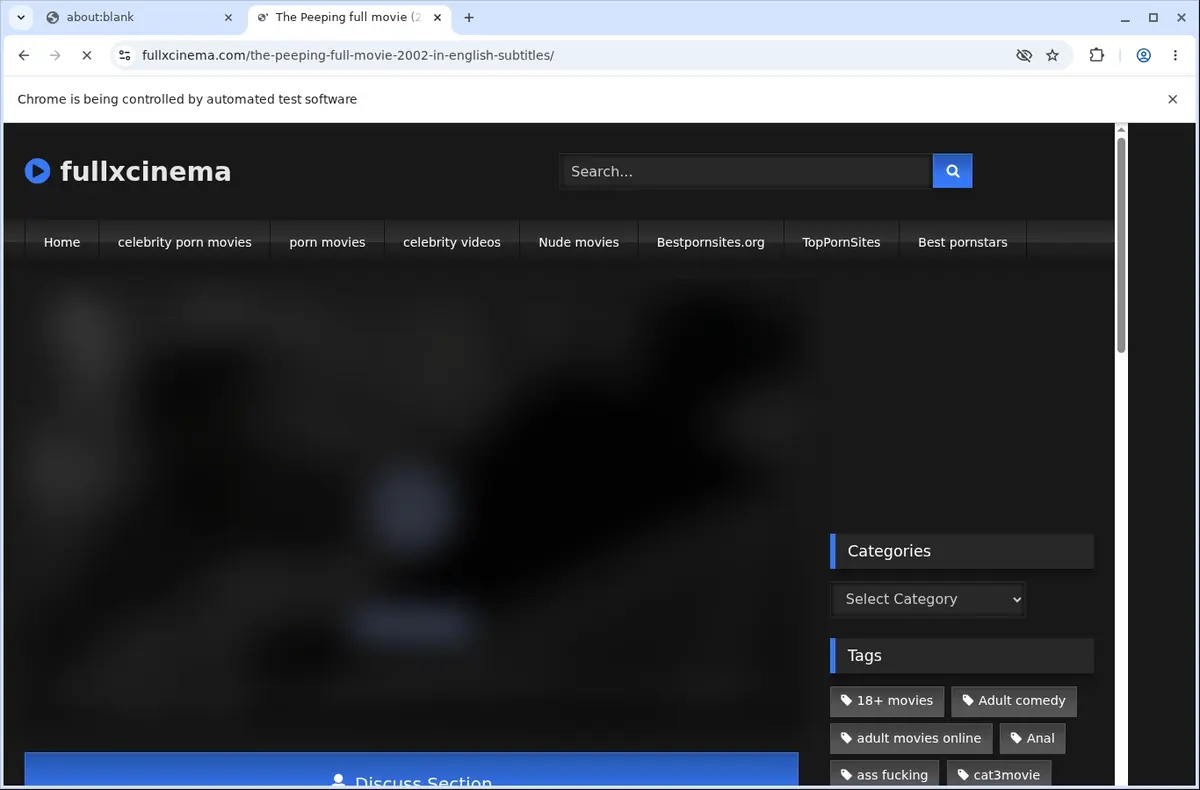This screenshot has width=1200, height=790.
Task: Expand the Select Category dropdown
Action: (x=928, y=599)
